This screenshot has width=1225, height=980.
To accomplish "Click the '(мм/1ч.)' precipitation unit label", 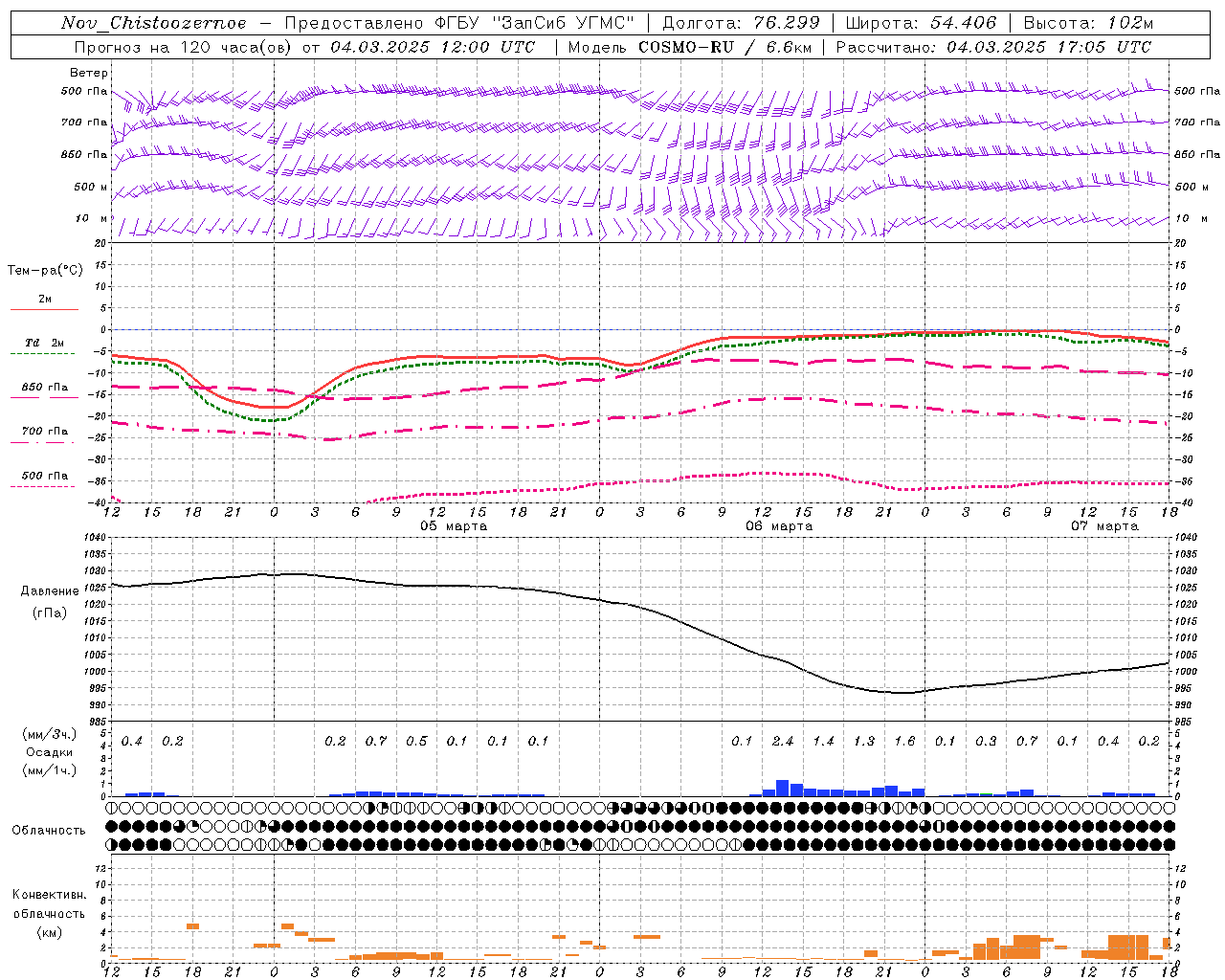I will (48, 770).
